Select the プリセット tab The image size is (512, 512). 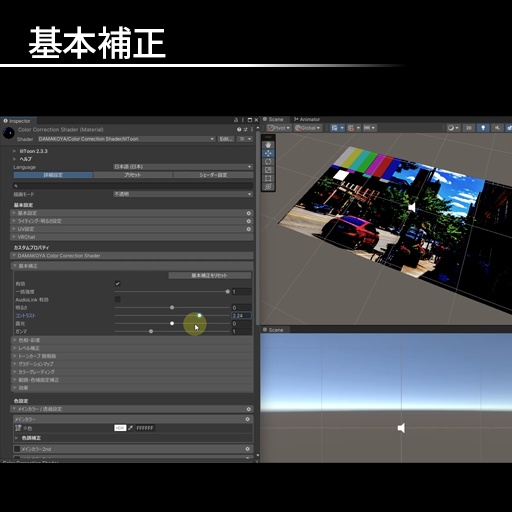click(133, 175)
